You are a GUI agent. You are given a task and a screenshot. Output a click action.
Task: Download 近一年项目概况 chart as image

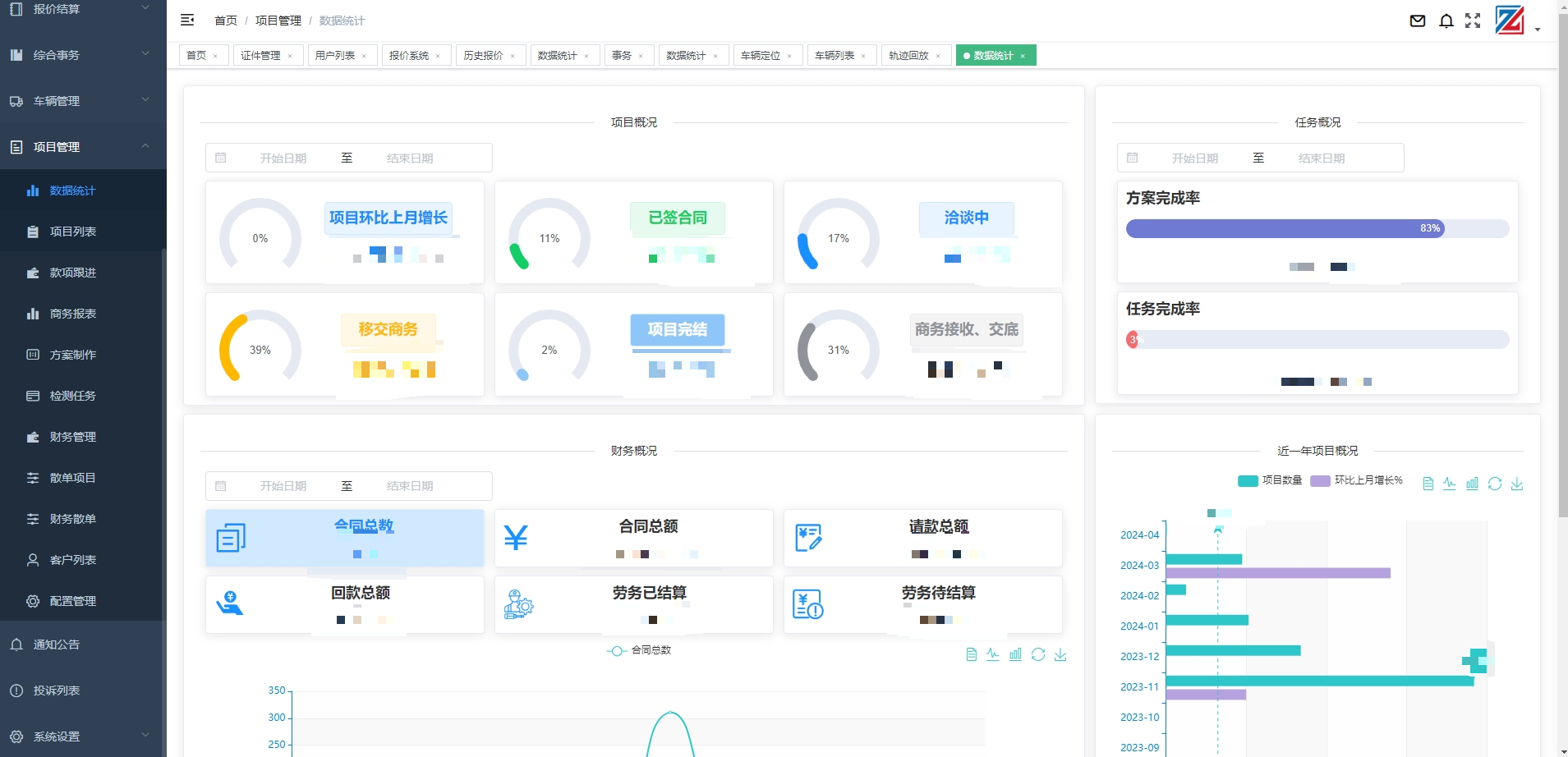pyautogui.click(x=1517, y=484)
